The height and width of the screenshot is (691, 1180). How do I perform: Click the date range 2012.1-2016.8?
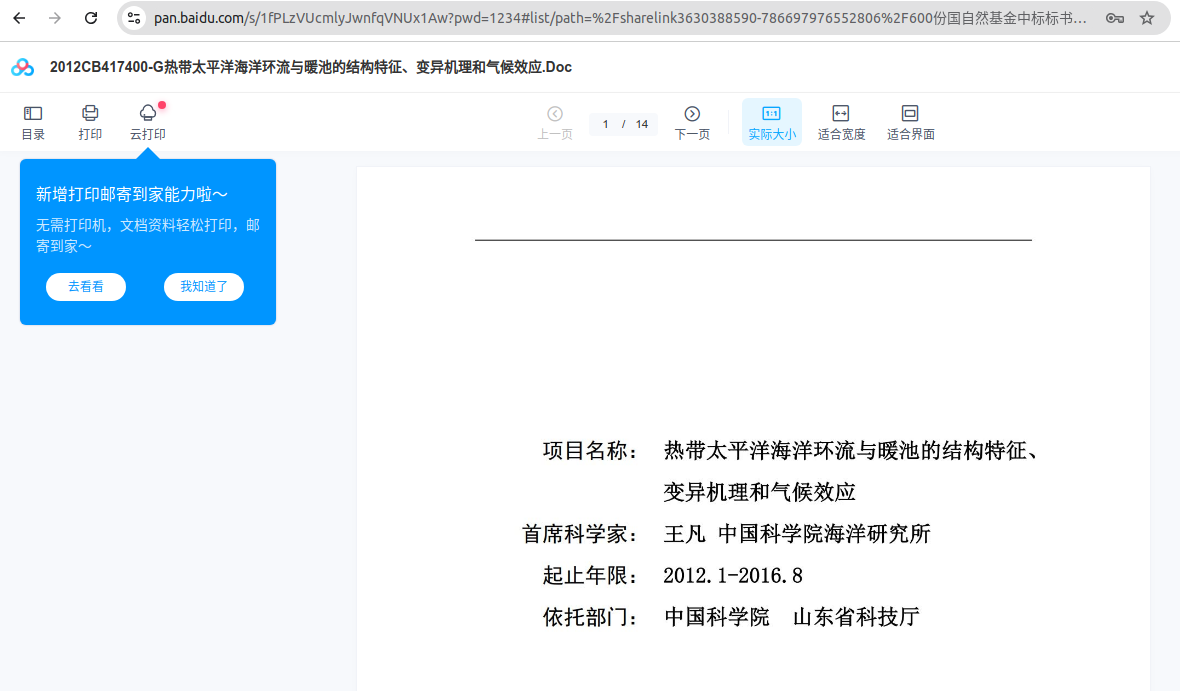click(733, 576)
